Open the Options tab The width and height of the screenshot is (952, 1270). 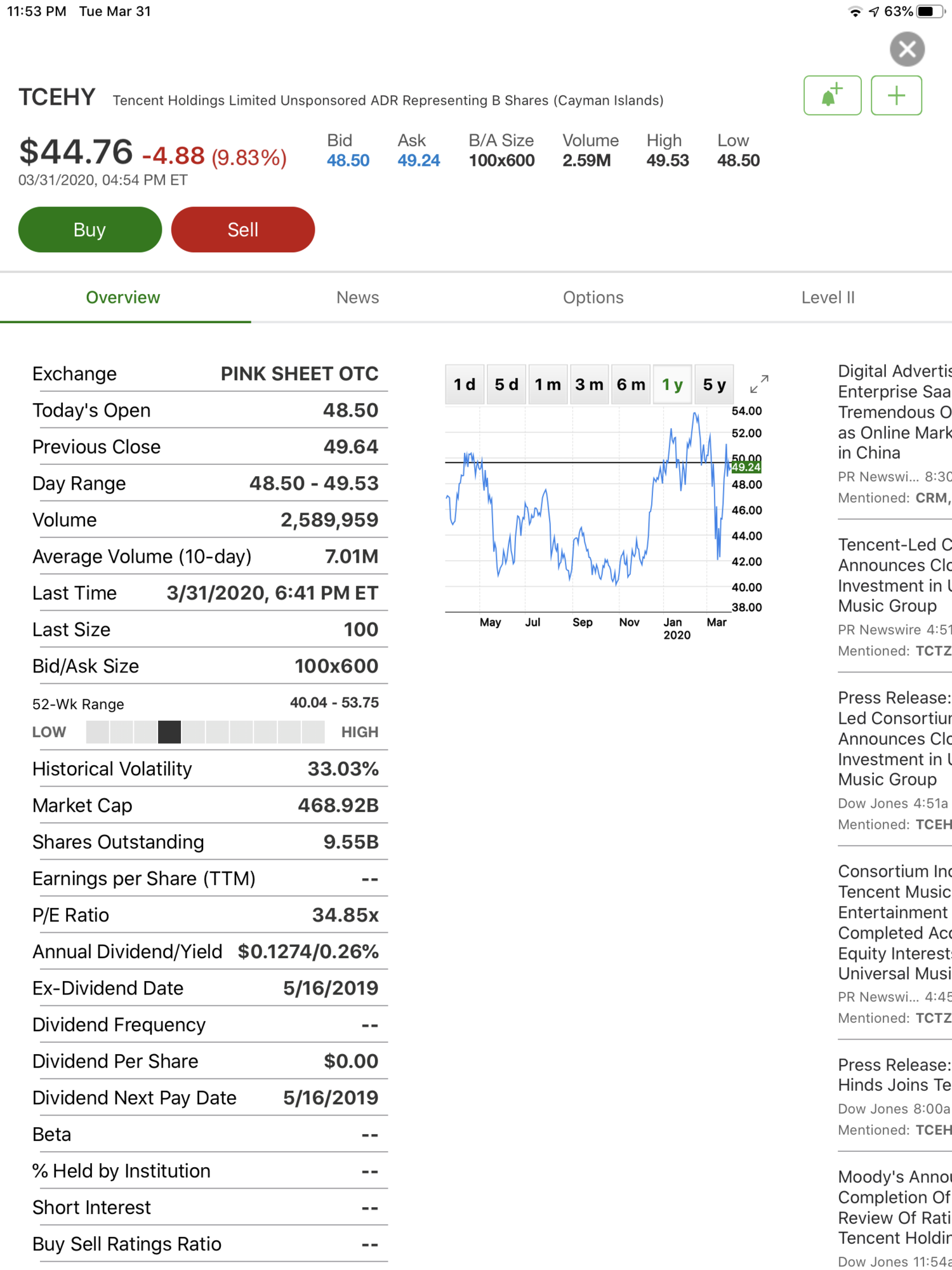tap(593, 297)
